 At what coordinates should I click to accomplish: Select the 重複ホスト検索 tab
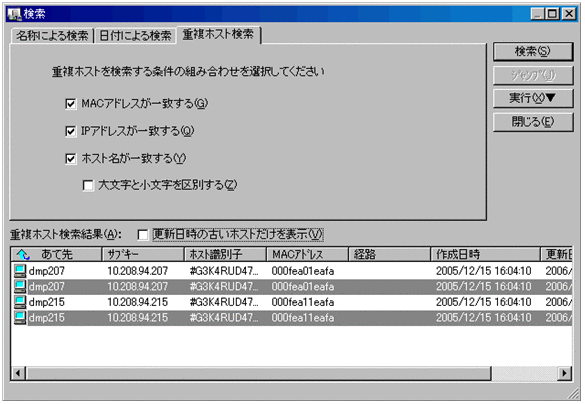tap(218, 34)
